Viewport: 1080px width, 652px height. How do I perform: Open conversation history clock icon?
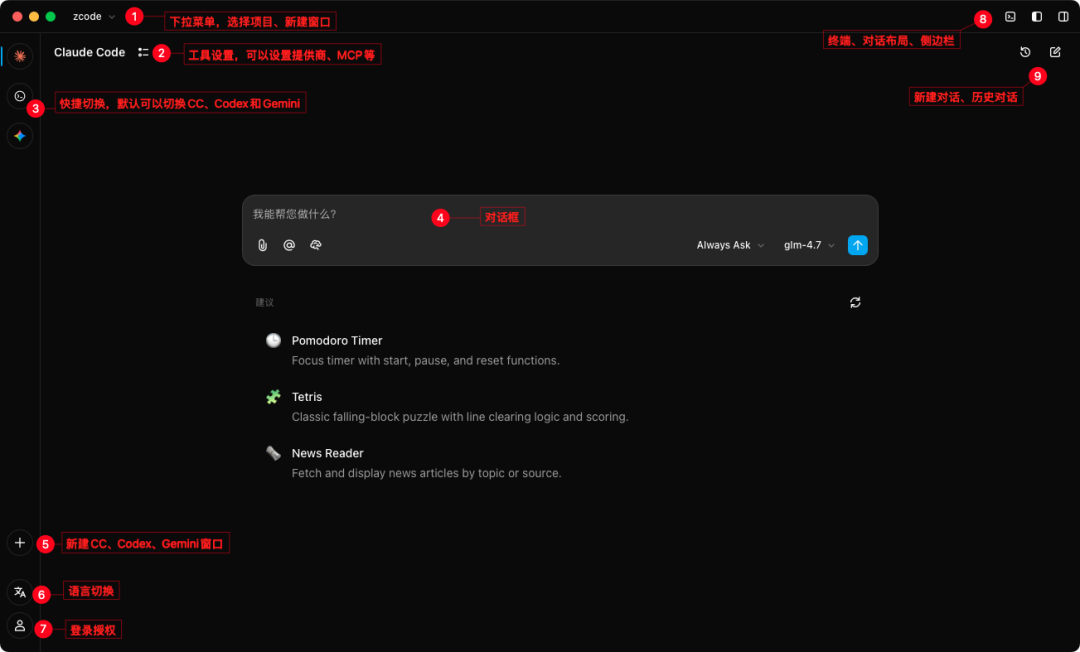(1025, 52)
